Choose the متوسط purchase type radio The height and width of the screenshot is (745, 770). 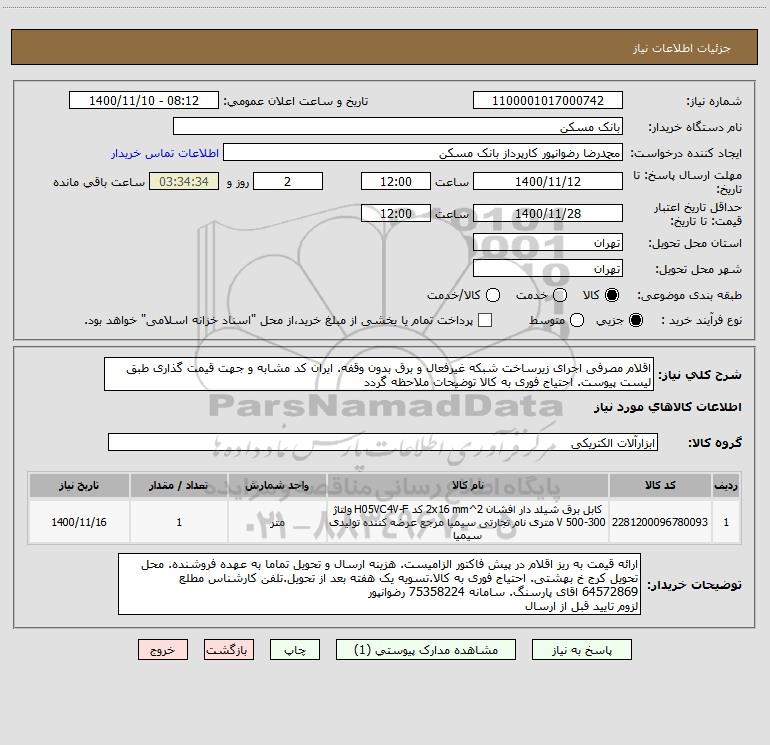(x=577, y=320)
